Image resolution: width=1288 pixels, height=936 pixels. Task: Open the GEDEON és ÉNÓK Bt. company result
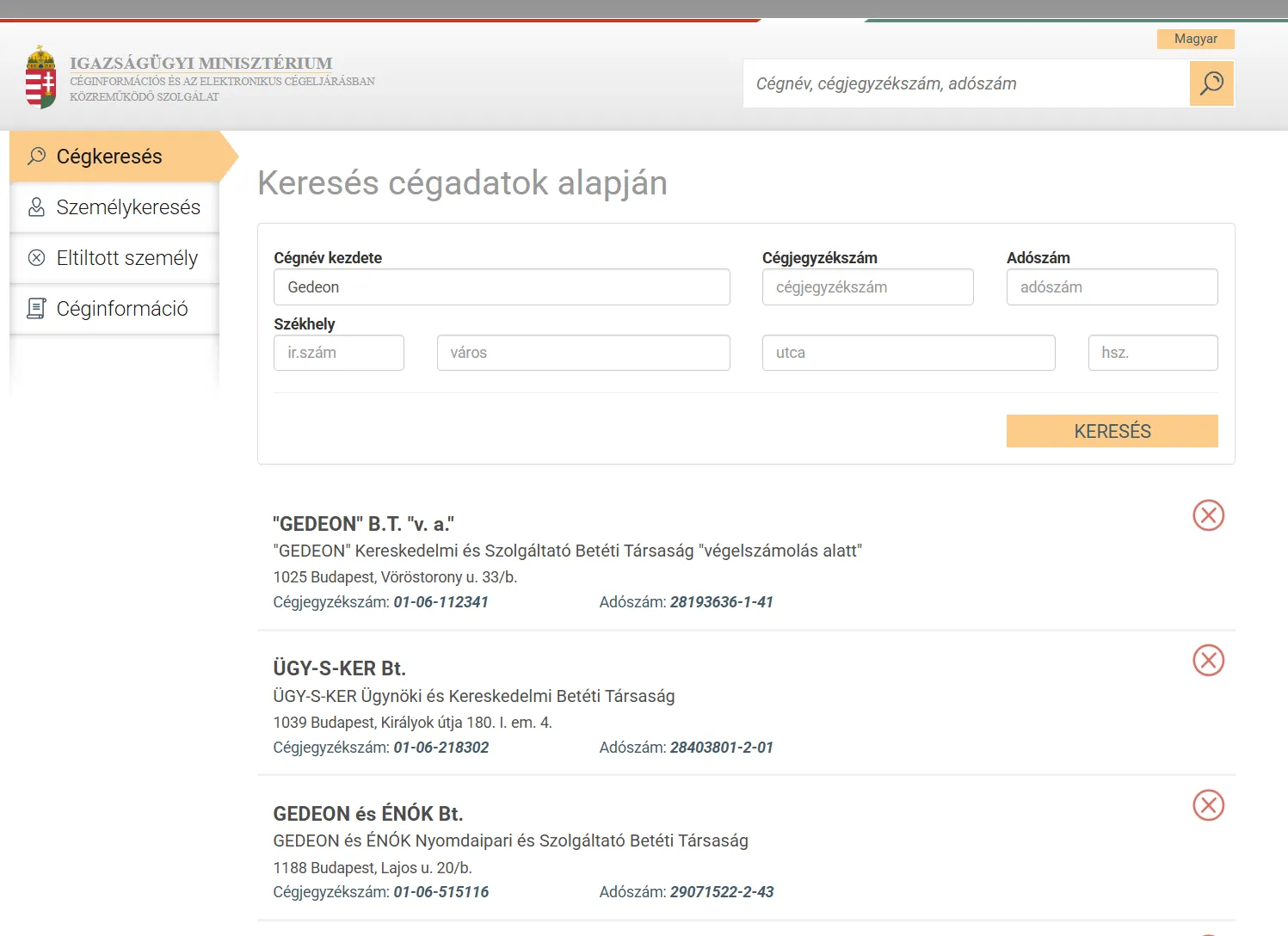[x=368, y=814]
